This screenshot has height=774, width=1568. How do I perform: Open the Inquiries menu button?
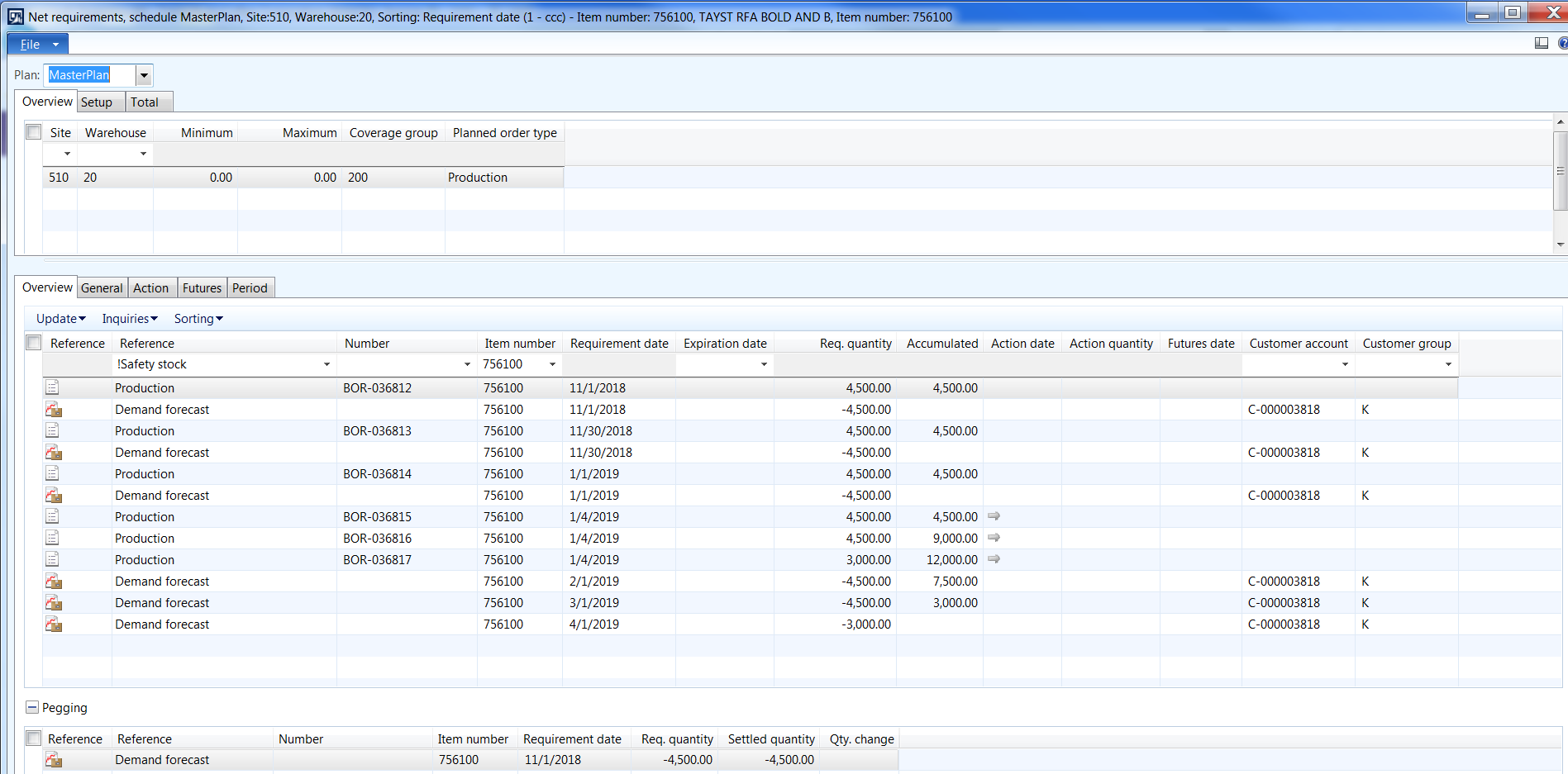click(x=130, y=319)
